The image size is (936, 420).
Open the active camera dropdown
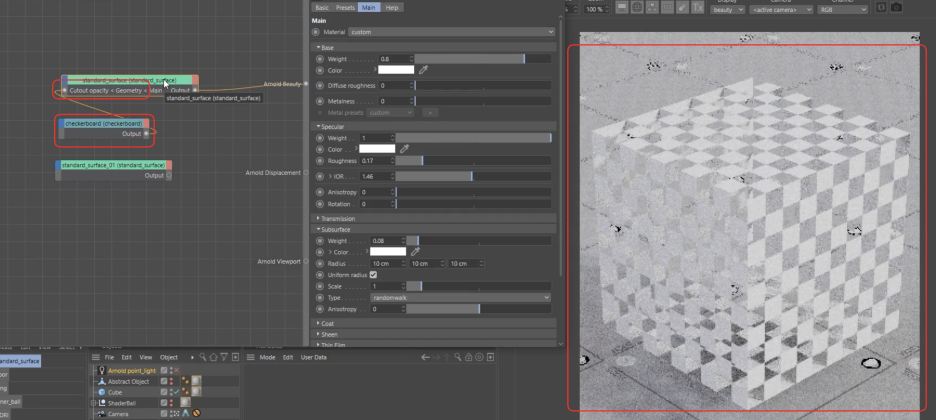click(781, 10)
